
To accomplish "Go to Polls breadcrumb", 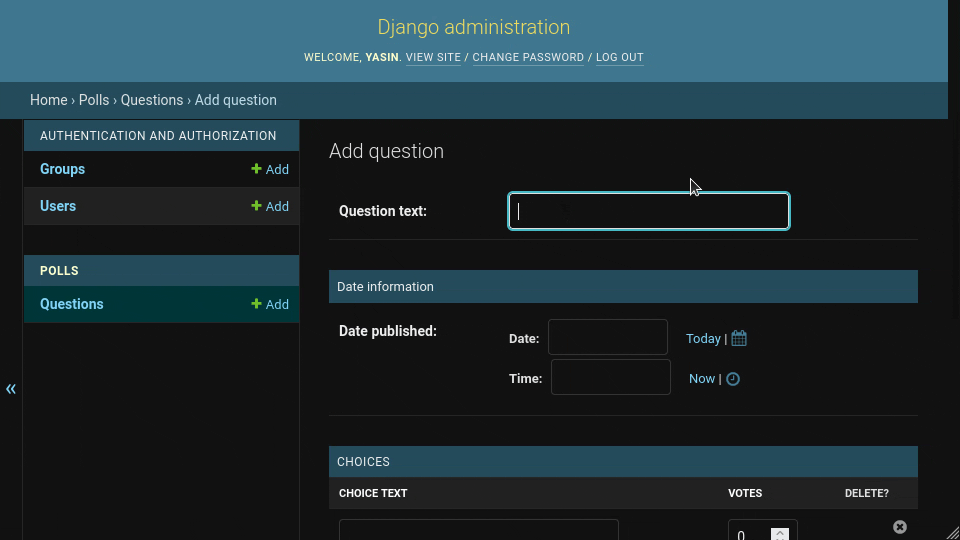I will click(x=94, y=100).
